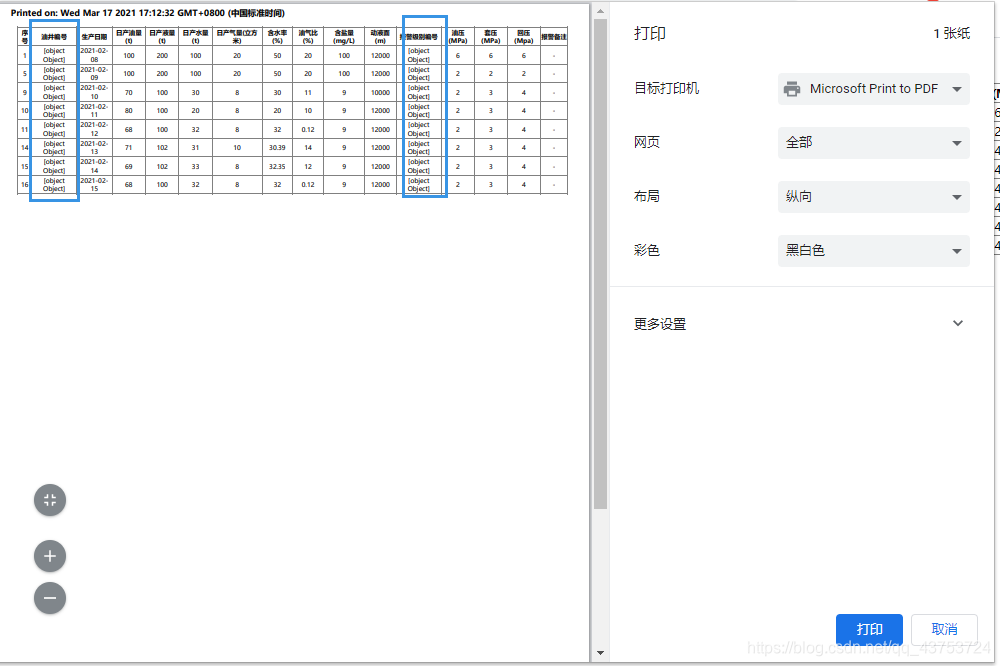This screenshot has width=1000, height=666.
Task: Click the preview scrollbar up arrow
Action: point(600,11)
